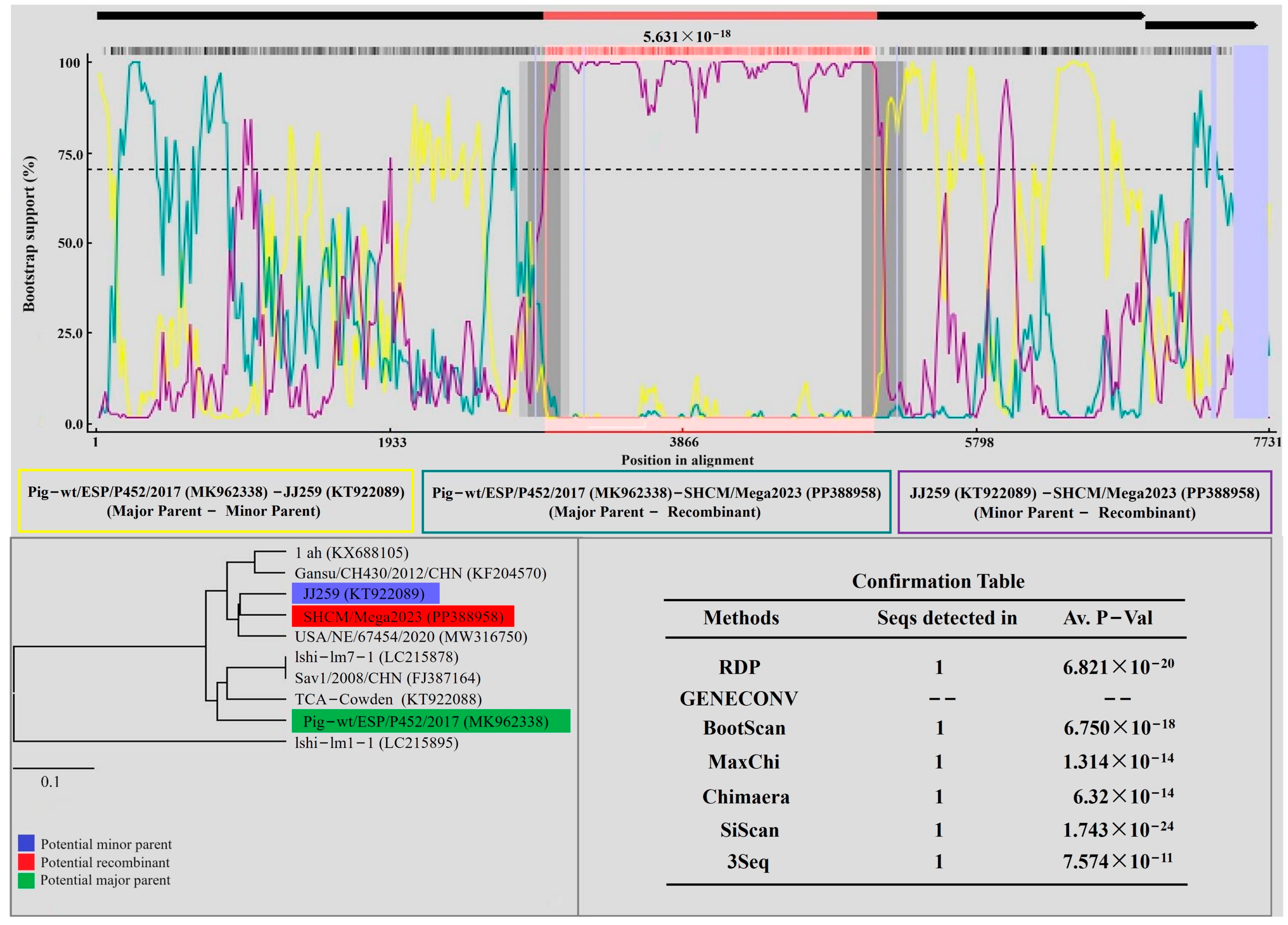
Task: Click the purple Minor Parent–Recombinant legend box
Action: tap(1084, 502)
